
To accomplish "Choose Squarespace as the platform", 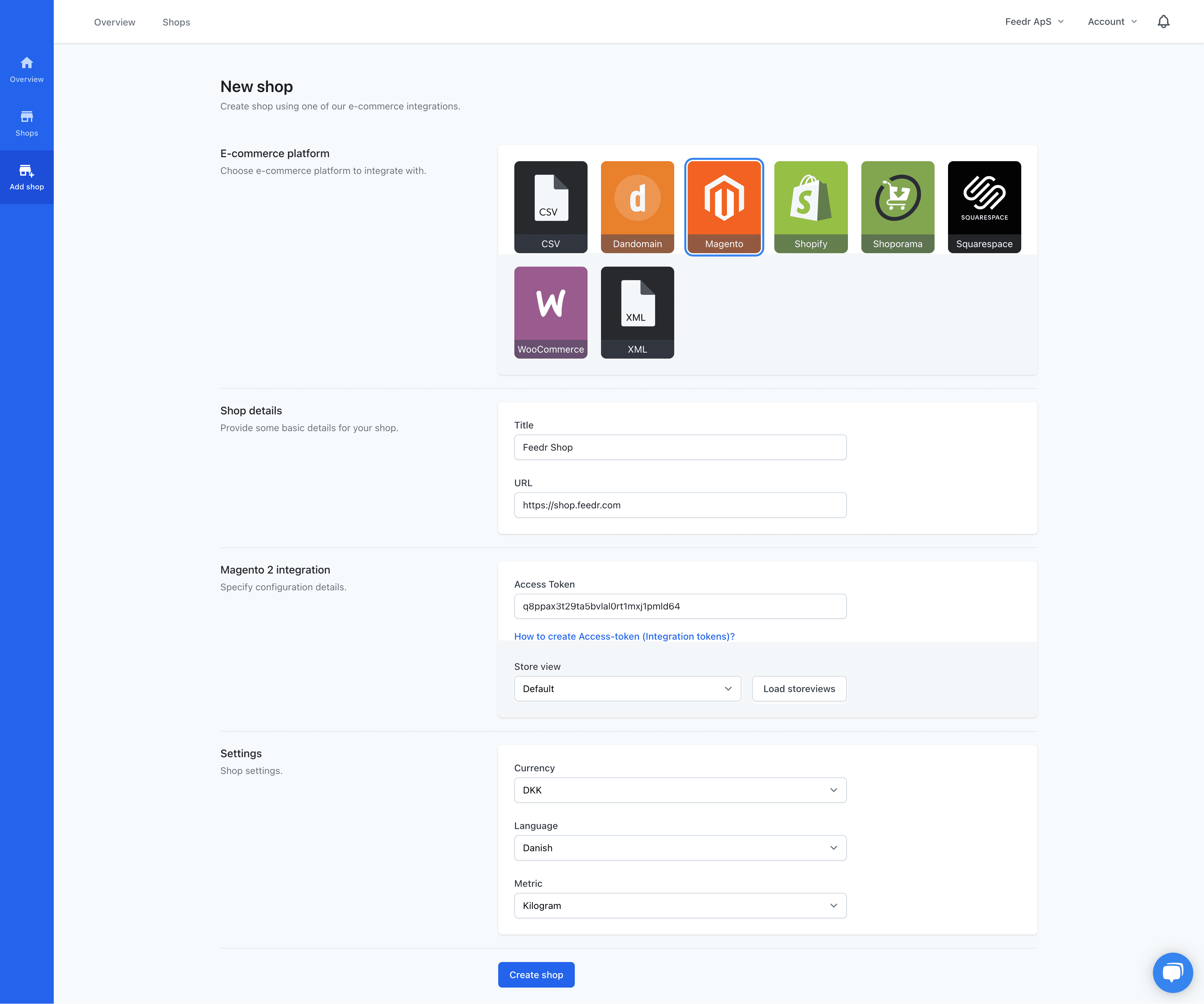I will [x=984, y=206].
